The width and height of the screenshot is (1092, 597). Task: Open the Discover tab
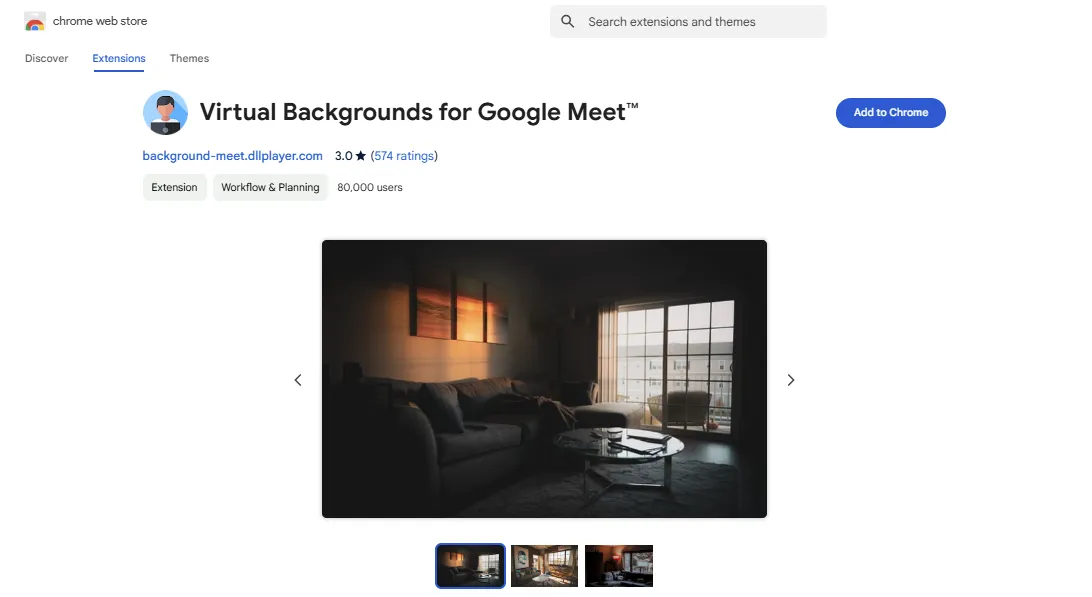[x=47, y=59]
